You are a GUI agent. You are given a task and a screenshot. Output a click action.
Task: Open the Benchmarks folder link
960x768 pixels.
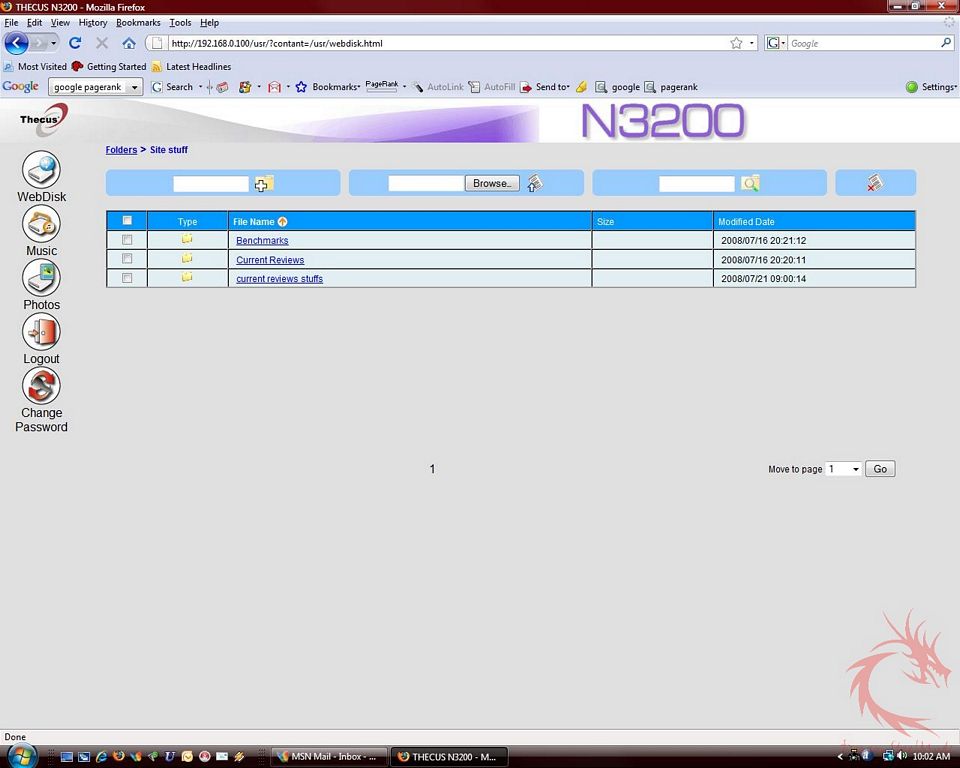[262, 241]
